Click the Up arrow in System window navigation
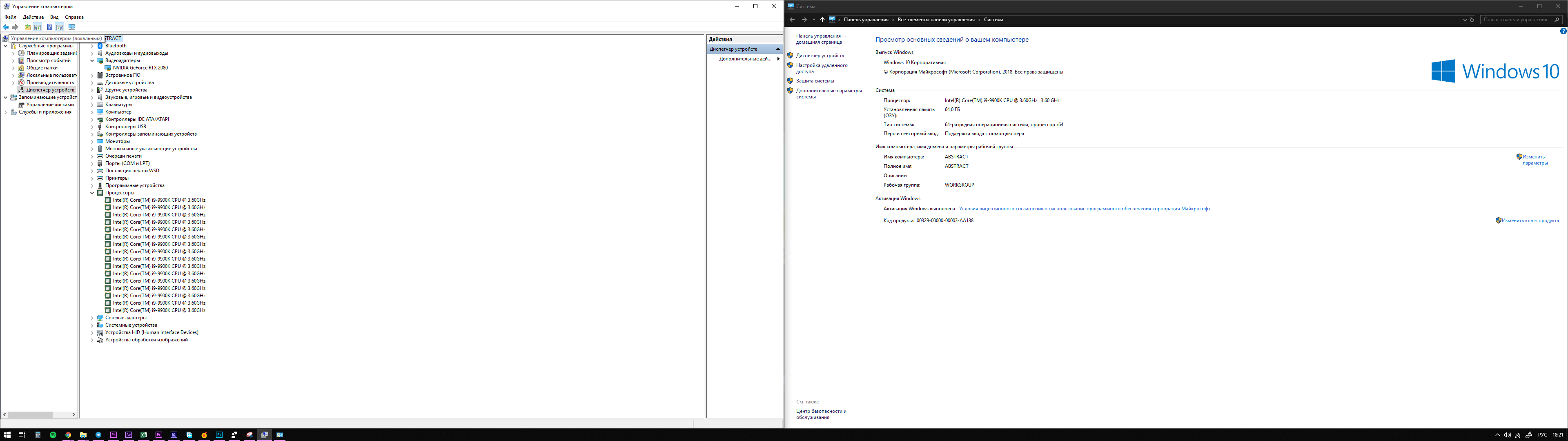 coord(822,20)
